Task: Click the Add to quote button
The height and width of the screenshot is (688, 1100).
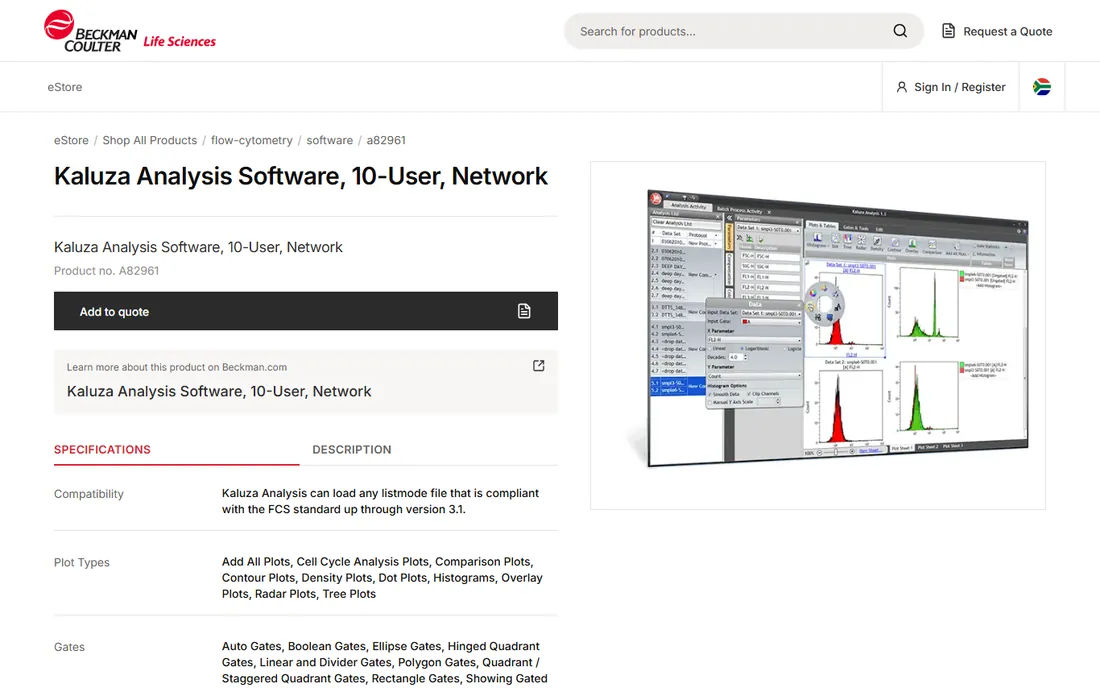Action: (x=306, y=311)
